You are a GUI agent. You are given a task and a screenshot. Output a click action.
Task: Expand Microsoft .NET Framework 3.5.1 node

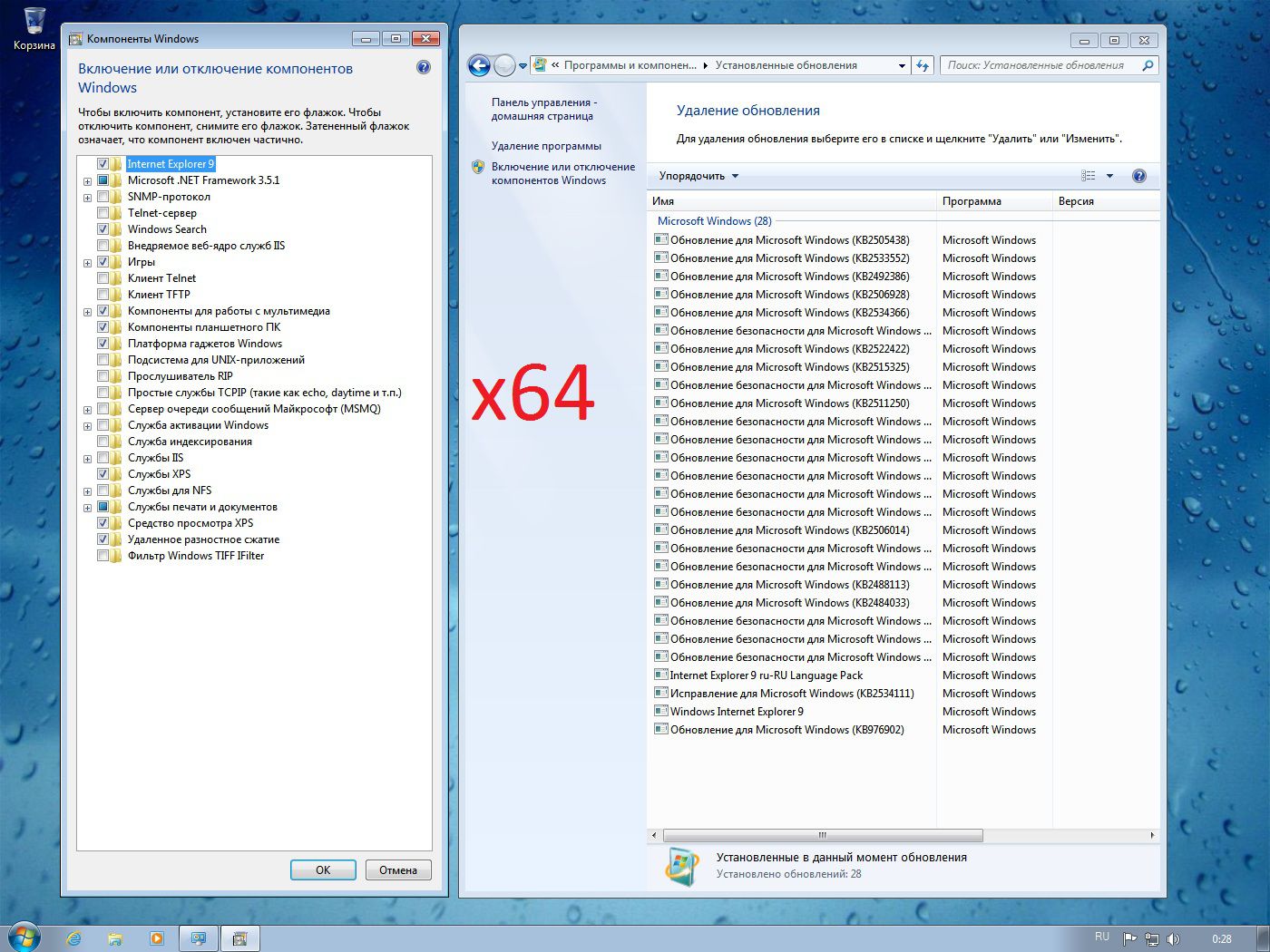87,181
